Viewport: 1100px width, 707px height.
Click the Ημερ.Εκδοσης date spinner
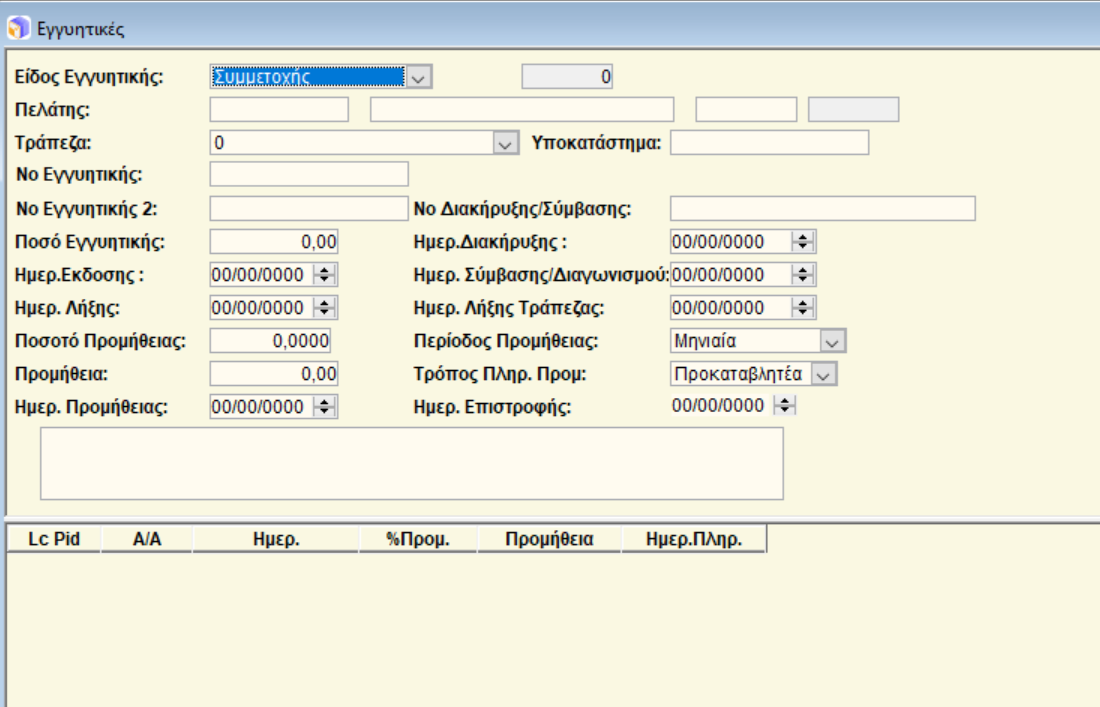pyautogui.click(x=326, y=274)
